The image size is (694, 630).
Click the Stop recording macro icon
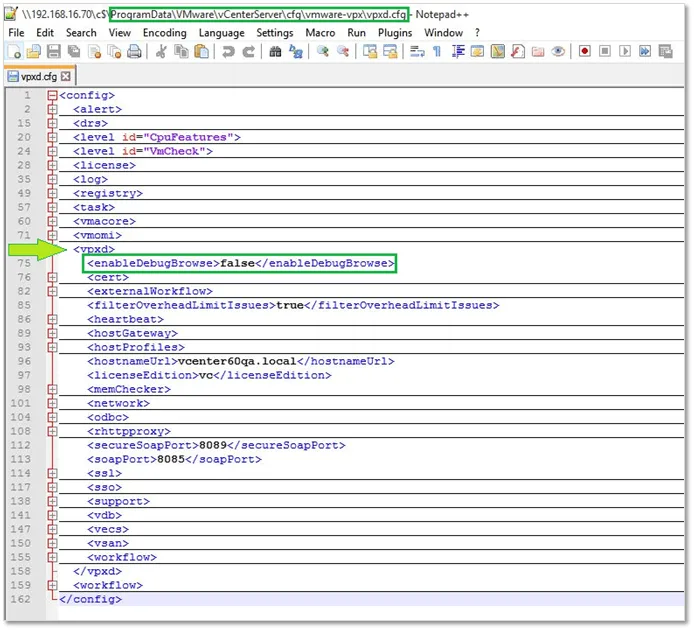click(605, 51)
